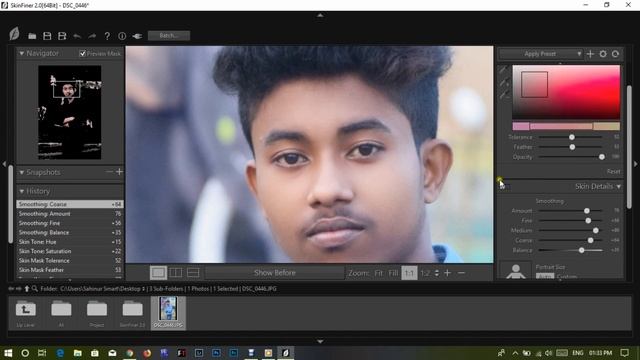
Task: Select history entry Skin Mask: Tolerance
Action: point(70,260)
